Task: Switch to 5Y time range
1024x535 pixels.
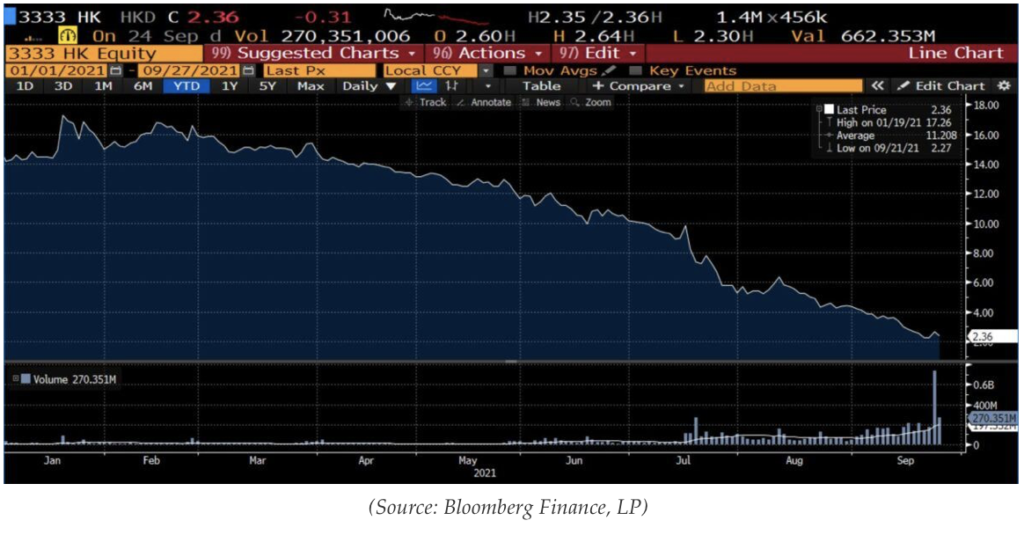Action: [x=268, y=86]
